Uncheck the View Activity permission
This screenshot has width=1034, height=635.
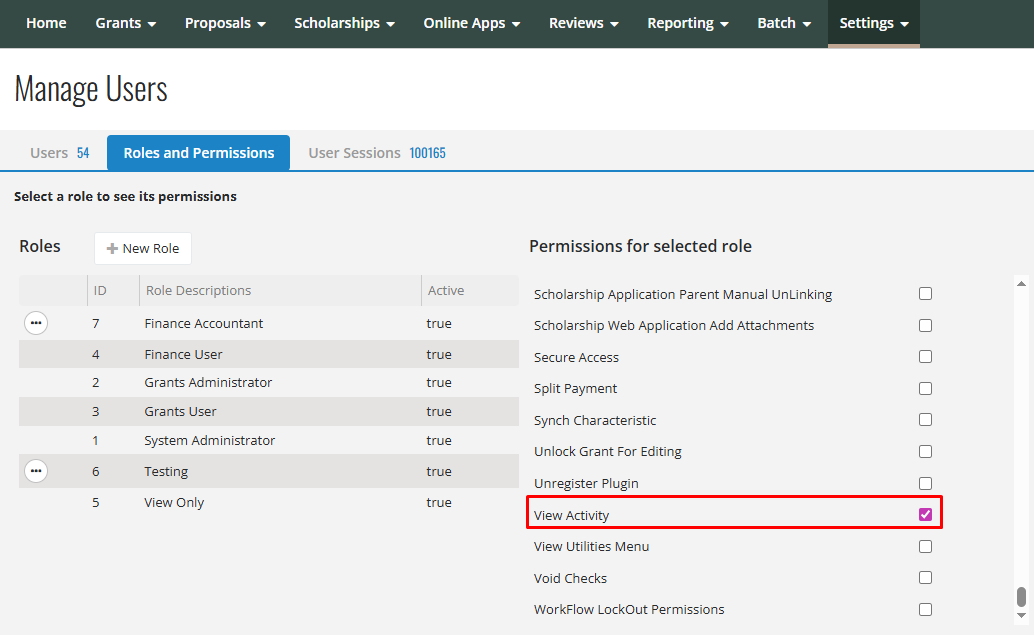[925, 514]
